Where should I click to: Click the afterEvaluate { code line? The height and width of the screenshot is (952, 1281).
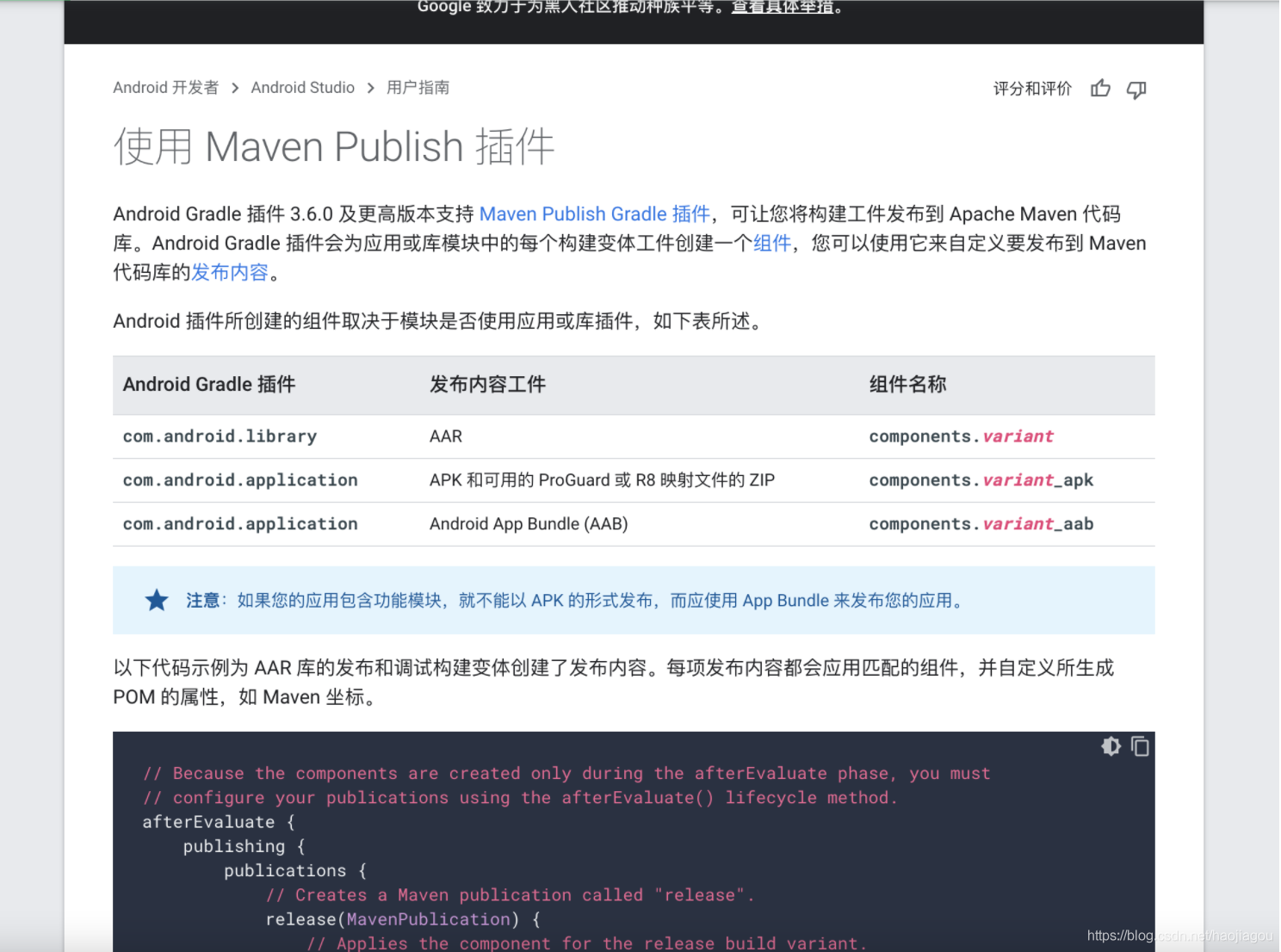[219, 822]
